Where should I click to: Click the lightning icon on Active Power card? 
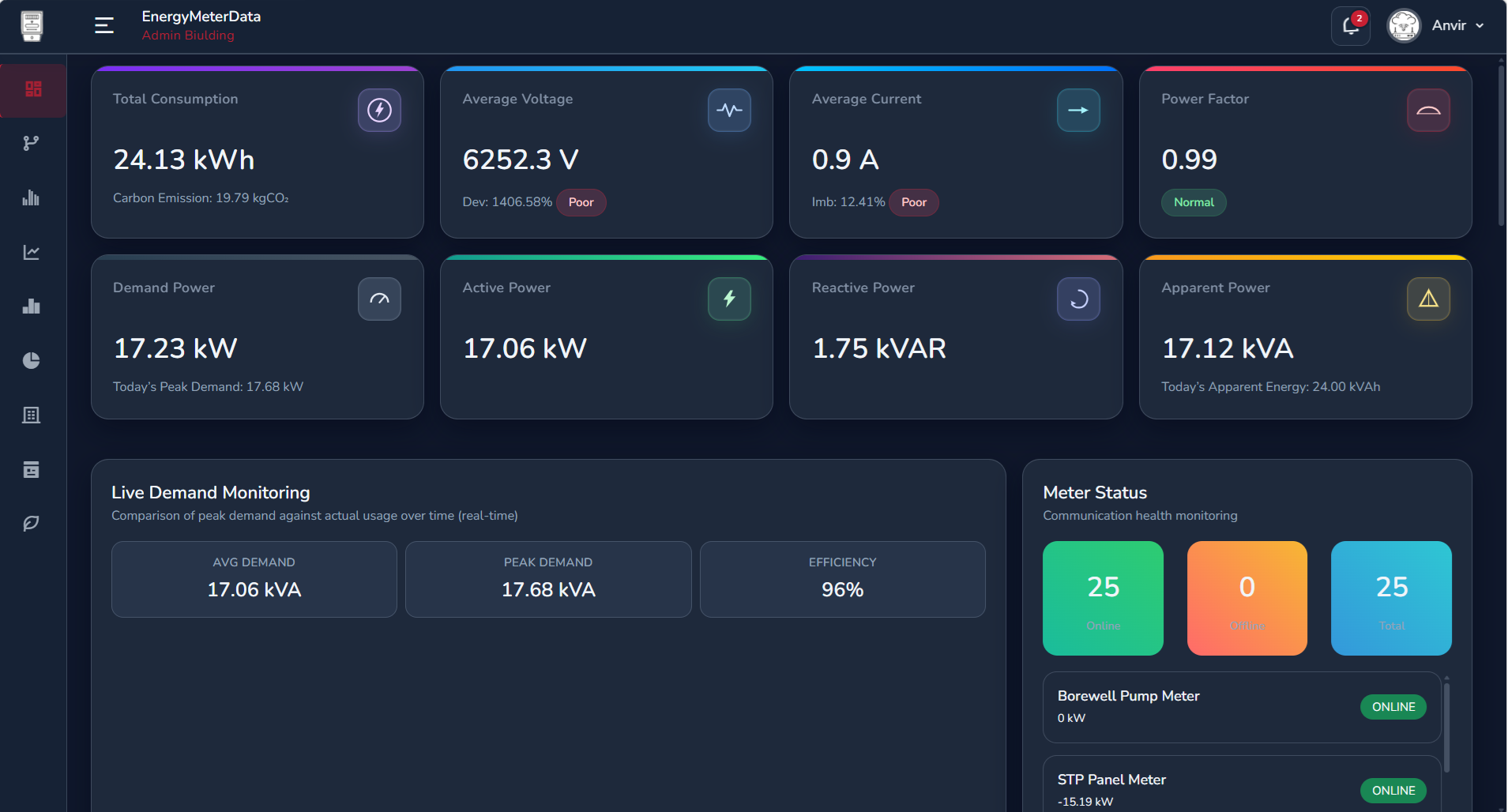point(728,299)
